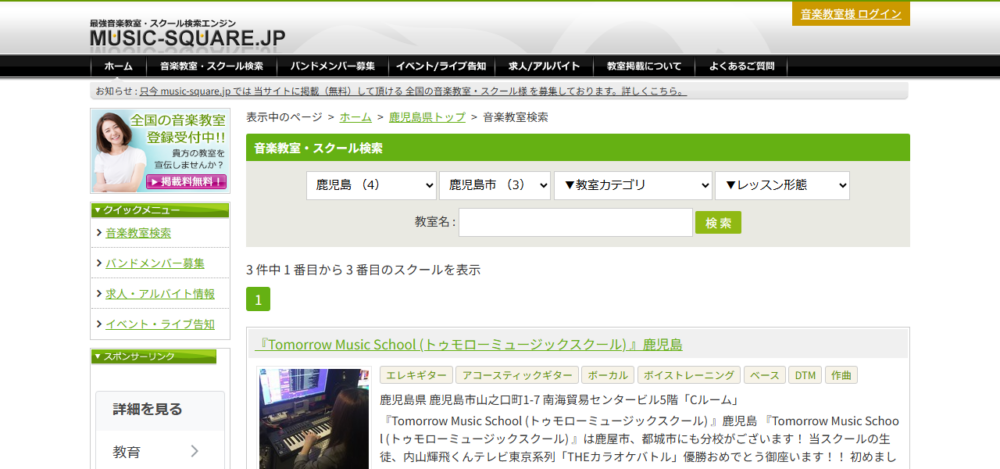1000x469 pixels.
Task: Expand the 教育 sponsor item chevron
Action: 195,452
